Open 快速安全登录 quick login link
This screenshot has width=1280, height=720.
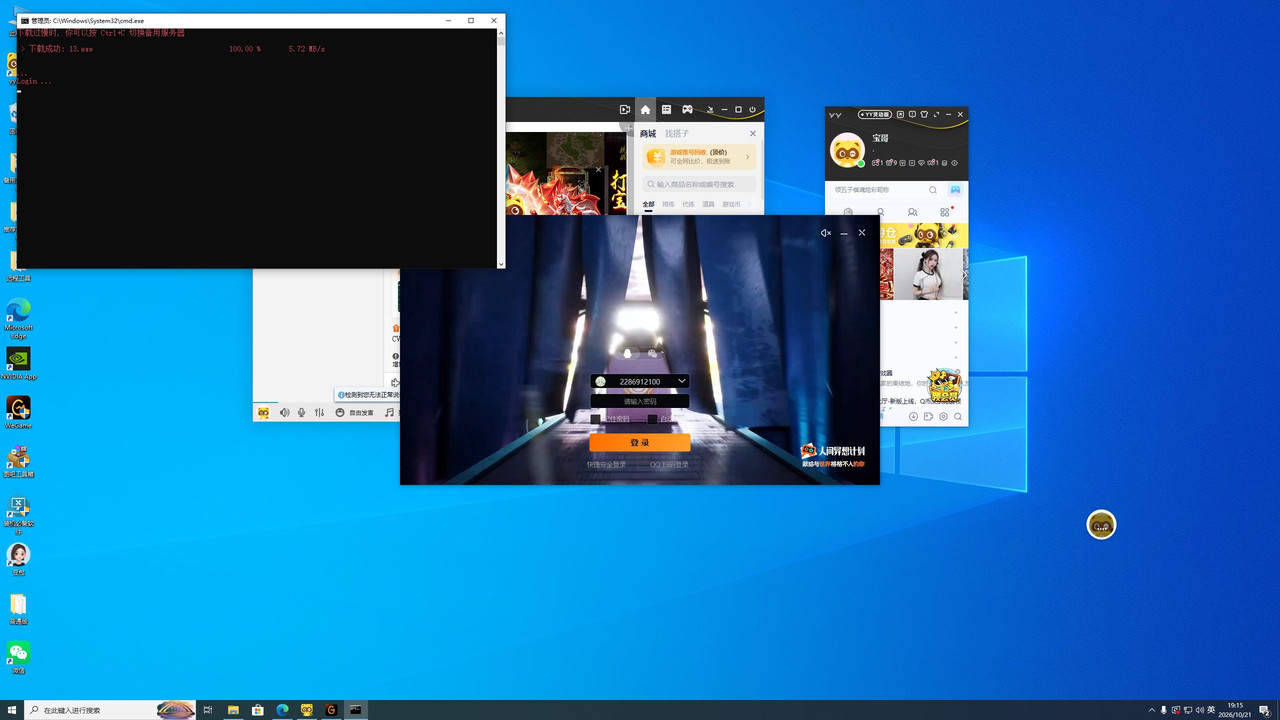point(606,464)
